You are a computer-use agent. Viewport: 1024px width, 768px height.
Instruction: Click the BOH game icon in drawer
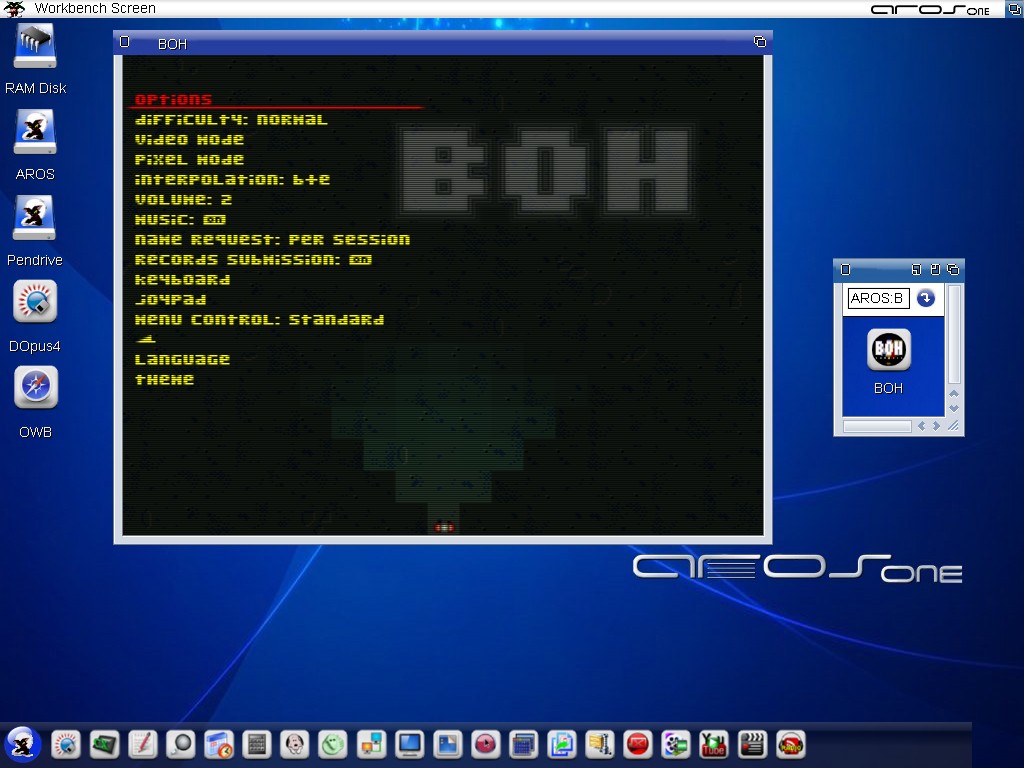888,350
